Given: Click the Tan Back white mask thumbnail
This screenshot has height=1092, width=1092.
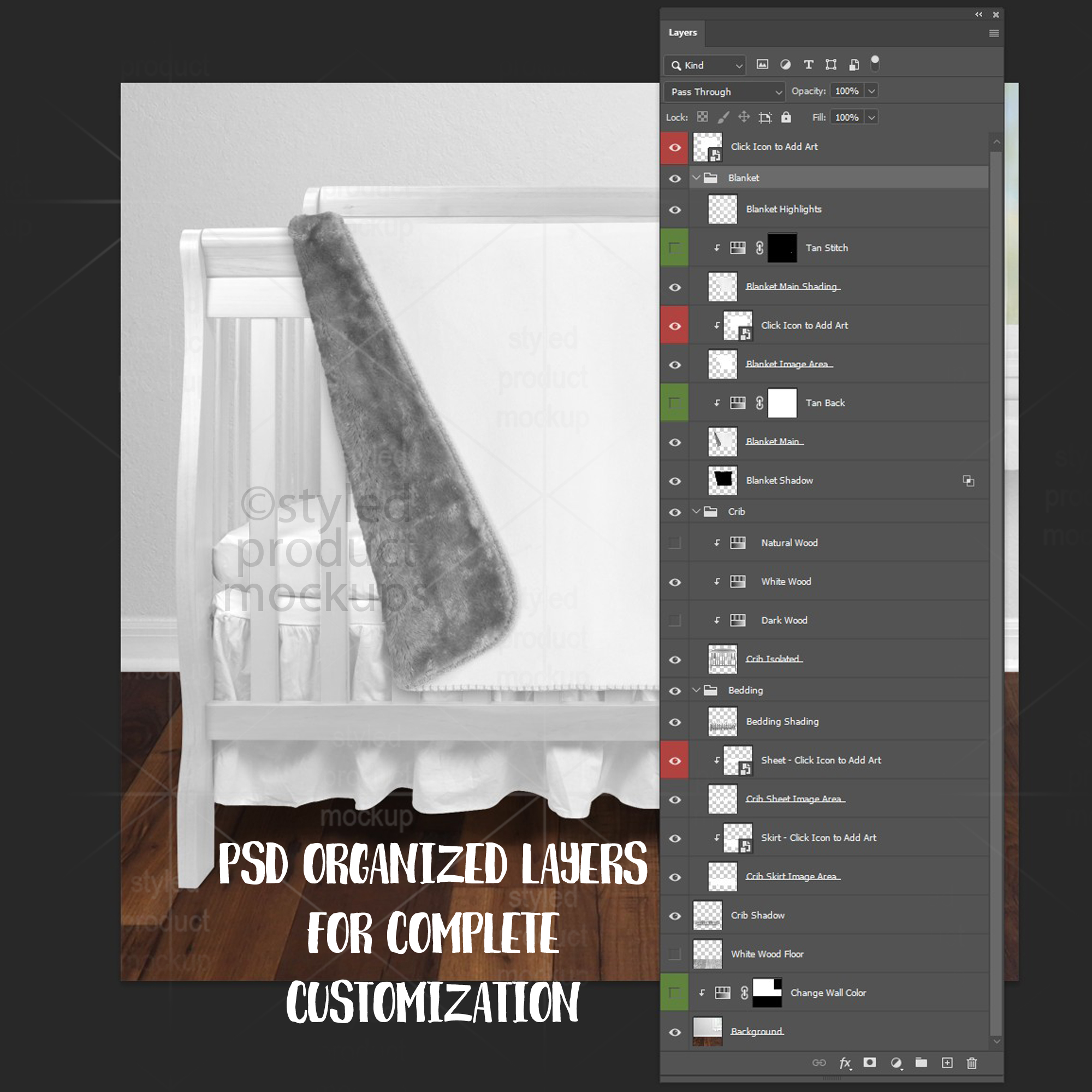Looking at the screenshot, I should [x=782, y=403].
